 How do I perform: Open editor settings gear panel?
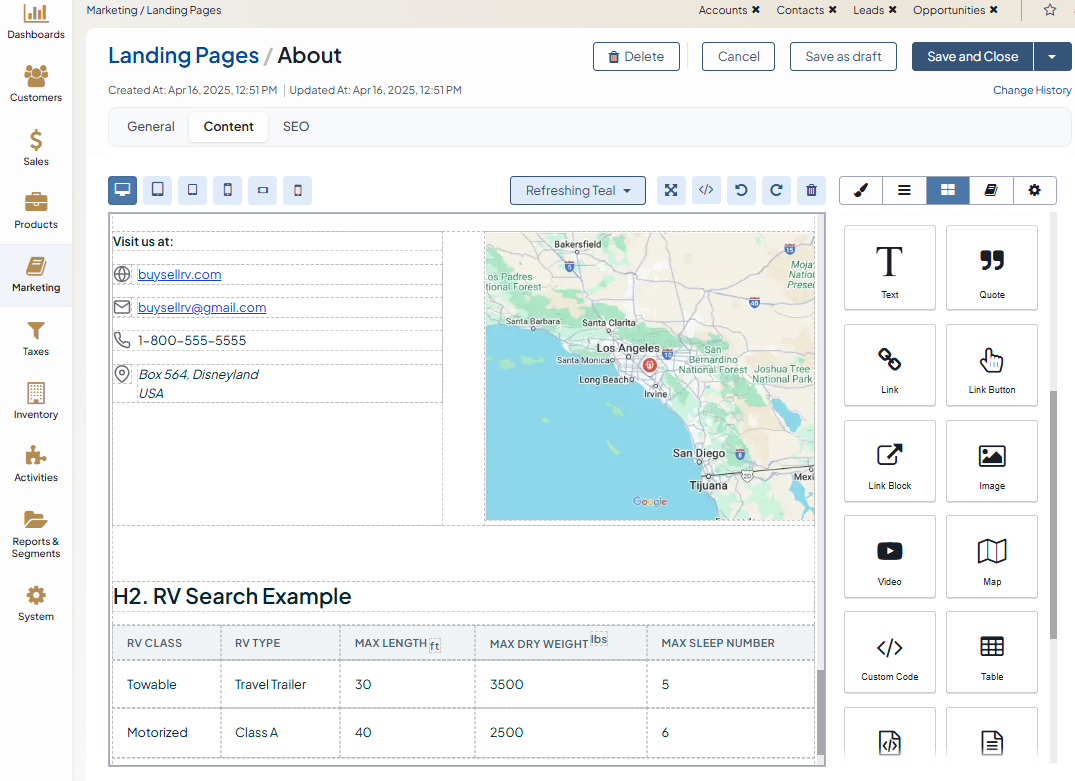[x=1034, y=190]
